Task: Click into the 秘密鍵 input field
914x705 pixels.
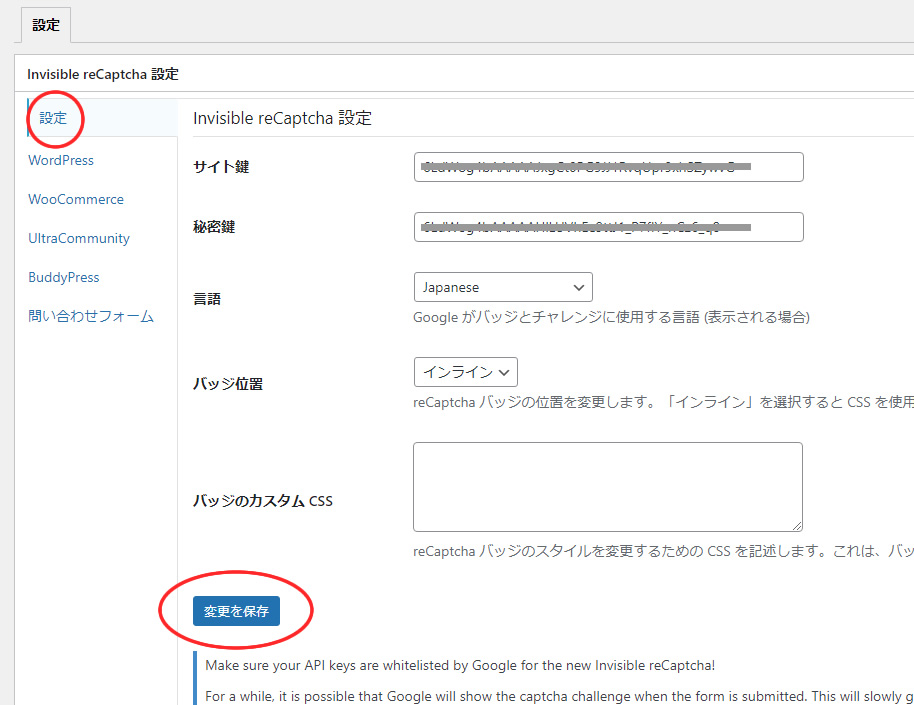Action: (x=609, y=227)
